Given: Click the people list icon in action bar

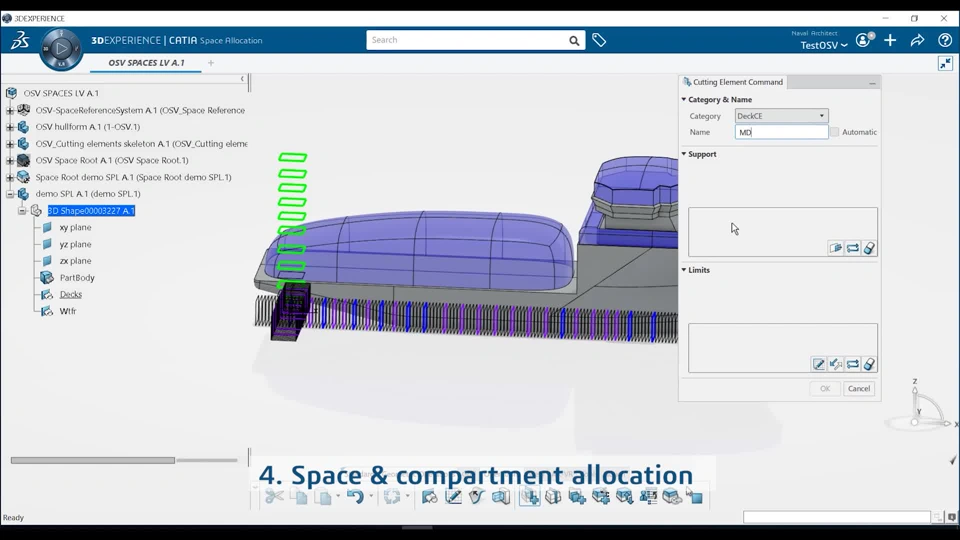Looking at the screenshot, I should [648, 497].
